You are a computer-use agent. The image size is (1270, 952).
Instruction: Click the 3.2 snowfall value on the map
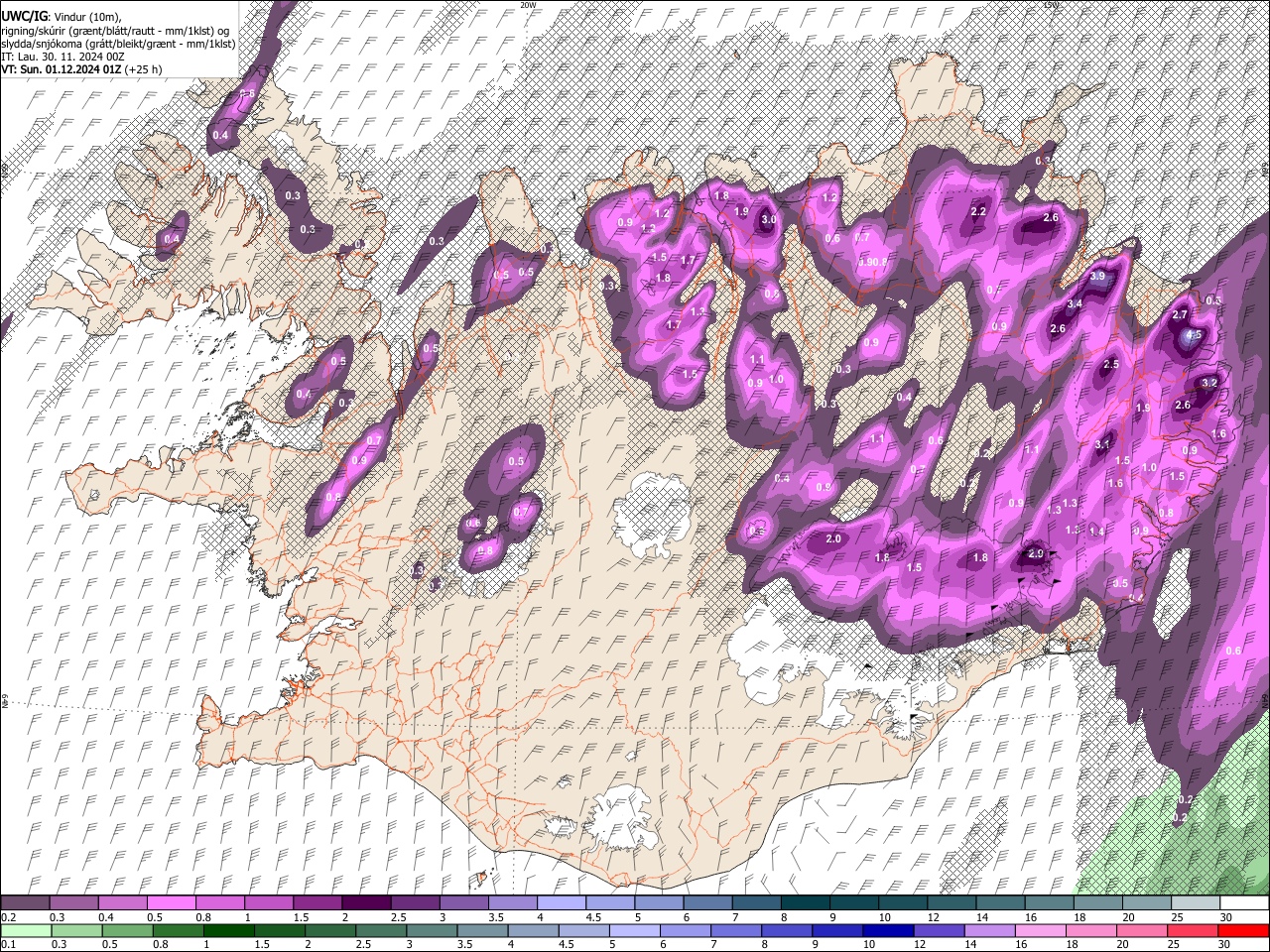(1209, 383)
